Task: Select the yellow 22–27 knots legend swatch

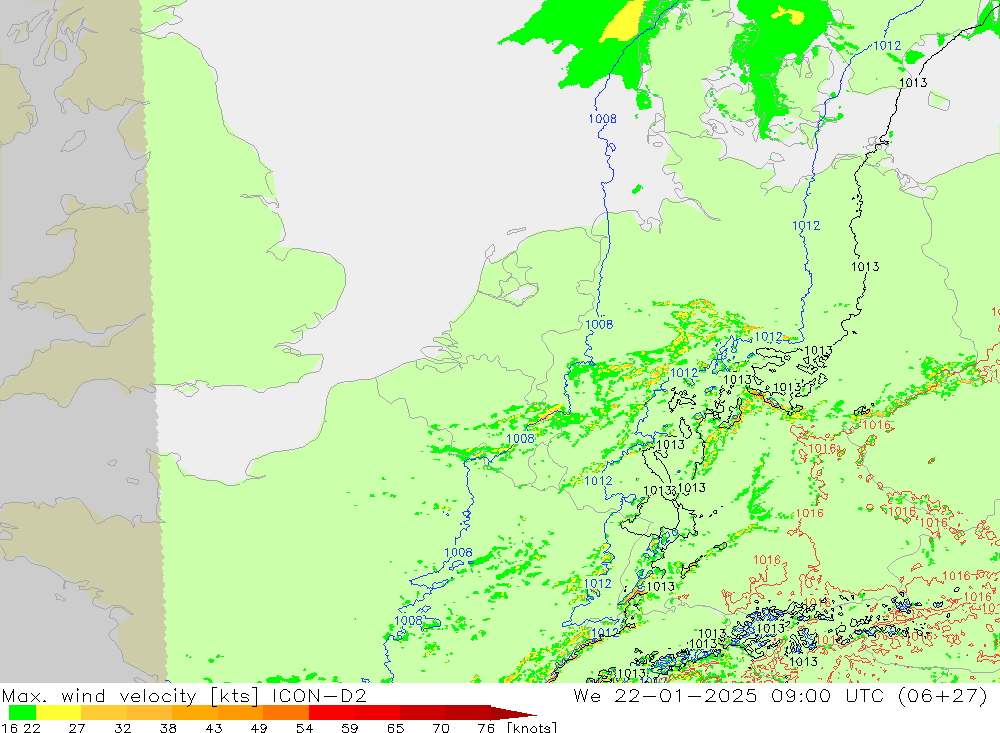Action: [59, 713]
